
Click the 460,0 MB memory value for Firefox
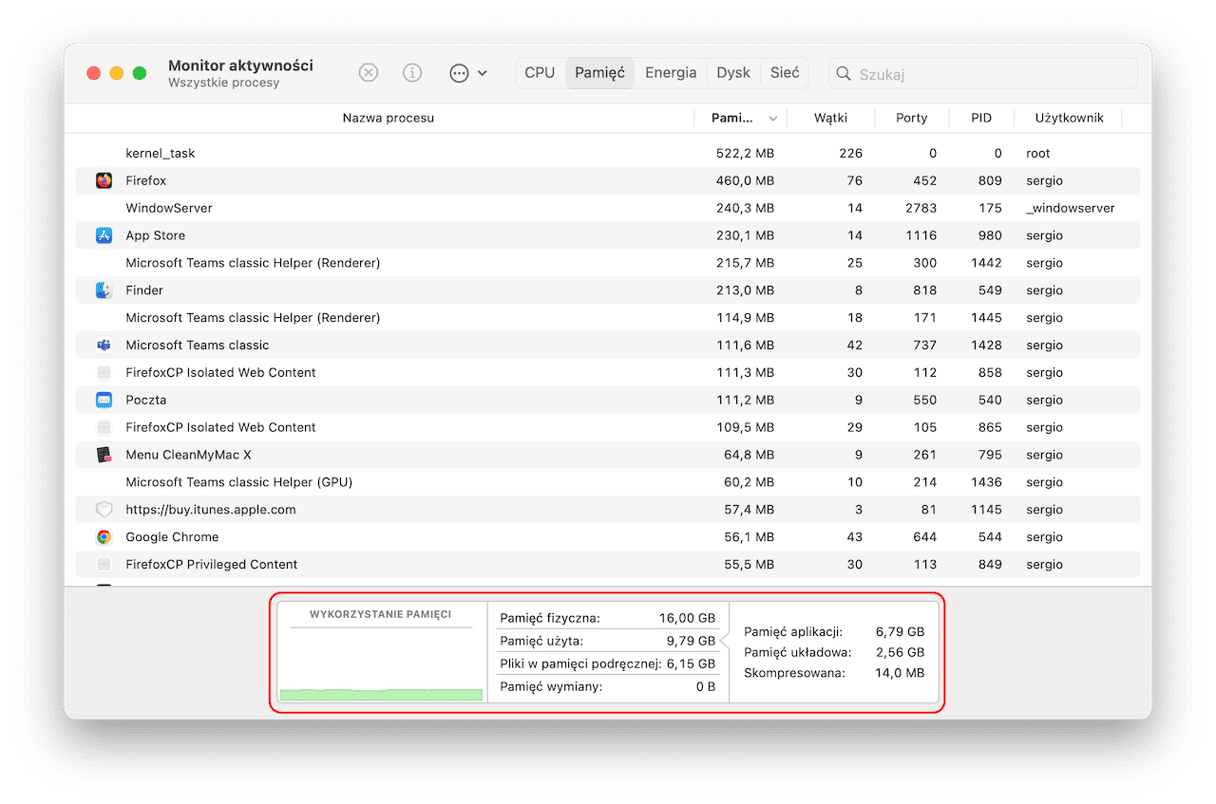point(744,181)
